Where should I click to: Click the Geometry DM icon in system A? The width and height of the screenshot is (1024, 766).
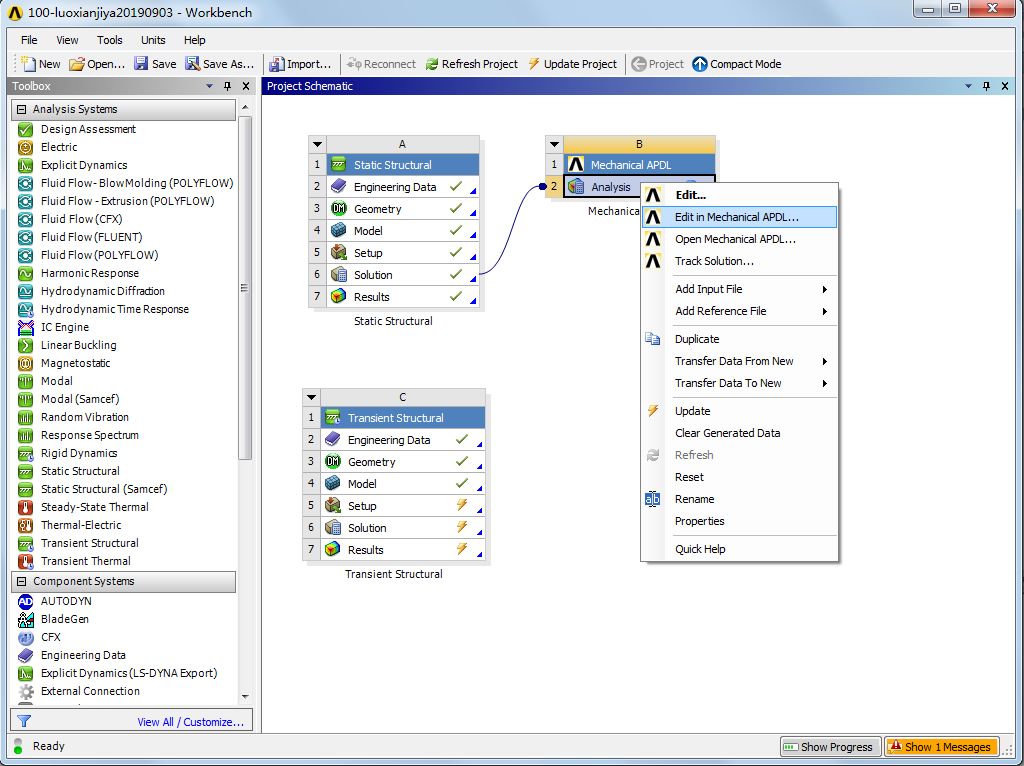338,209
